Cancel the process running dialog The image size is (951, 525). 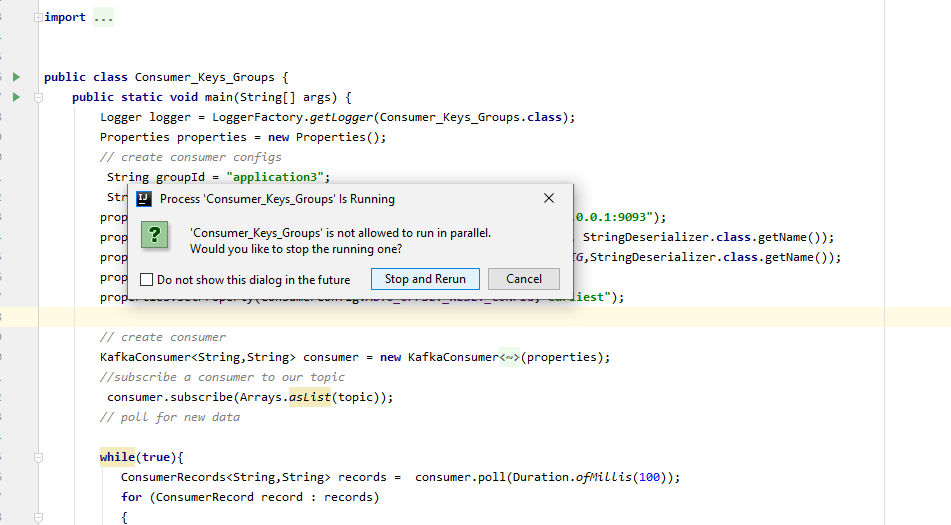(x=523, y=279)
